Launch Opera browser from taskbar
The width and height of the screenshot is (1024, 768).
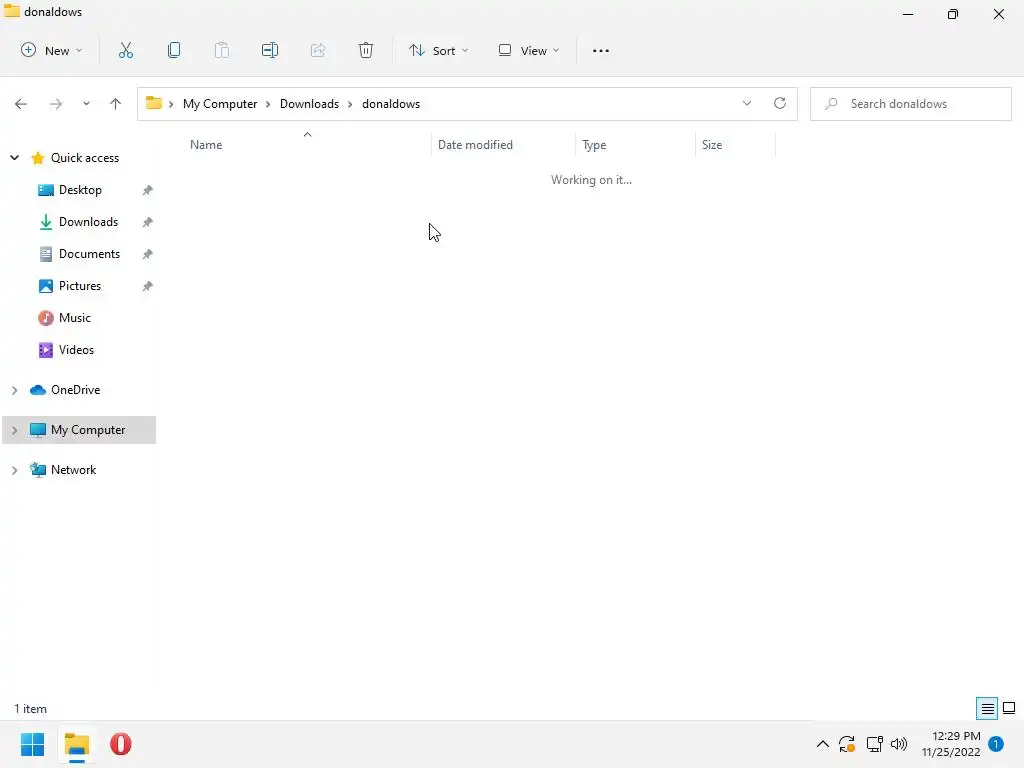coord(121,744)
